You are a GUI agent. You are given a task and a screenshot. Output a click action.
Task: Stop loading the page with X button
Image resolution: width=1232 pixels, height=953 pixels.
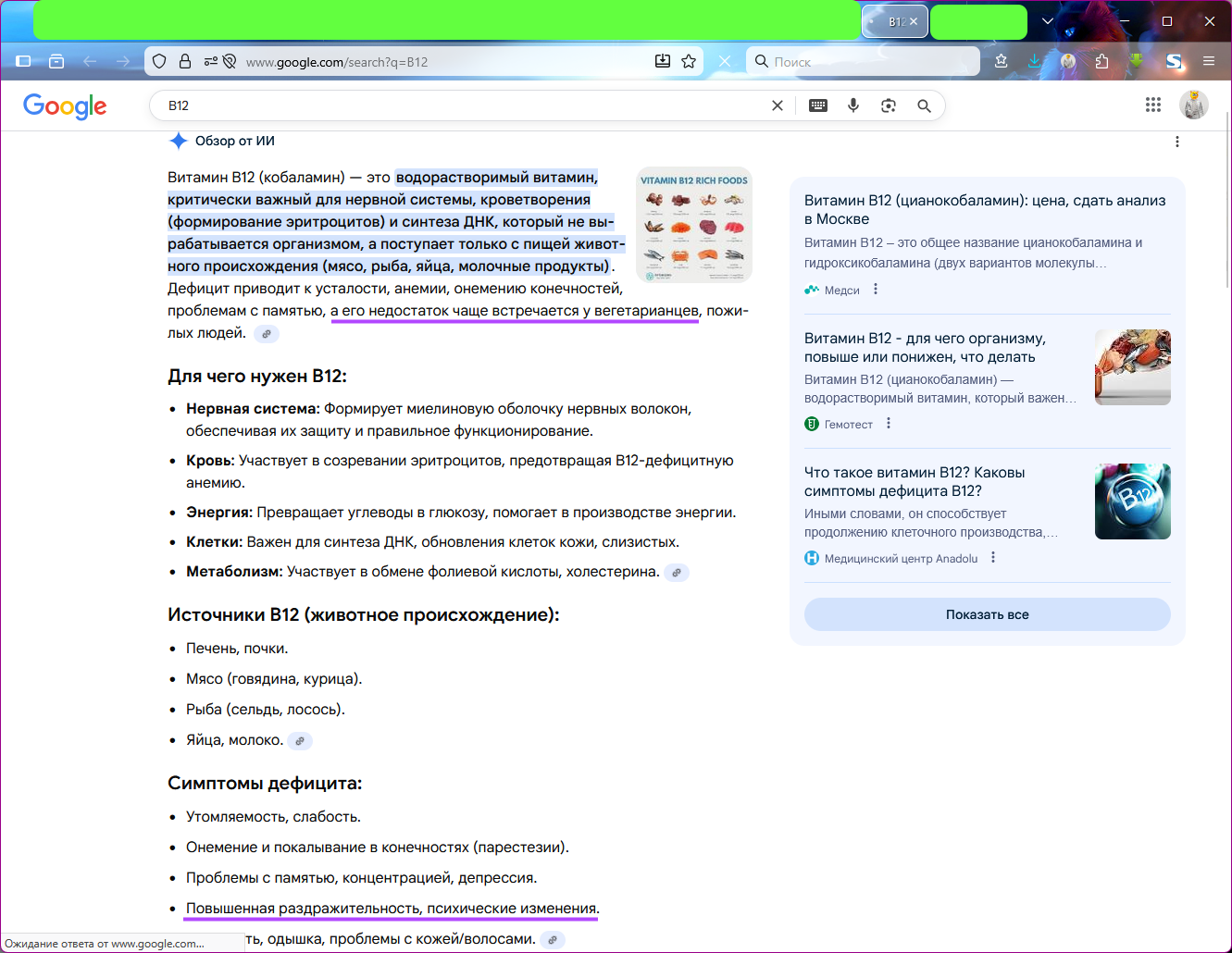[x=725, y=61]
